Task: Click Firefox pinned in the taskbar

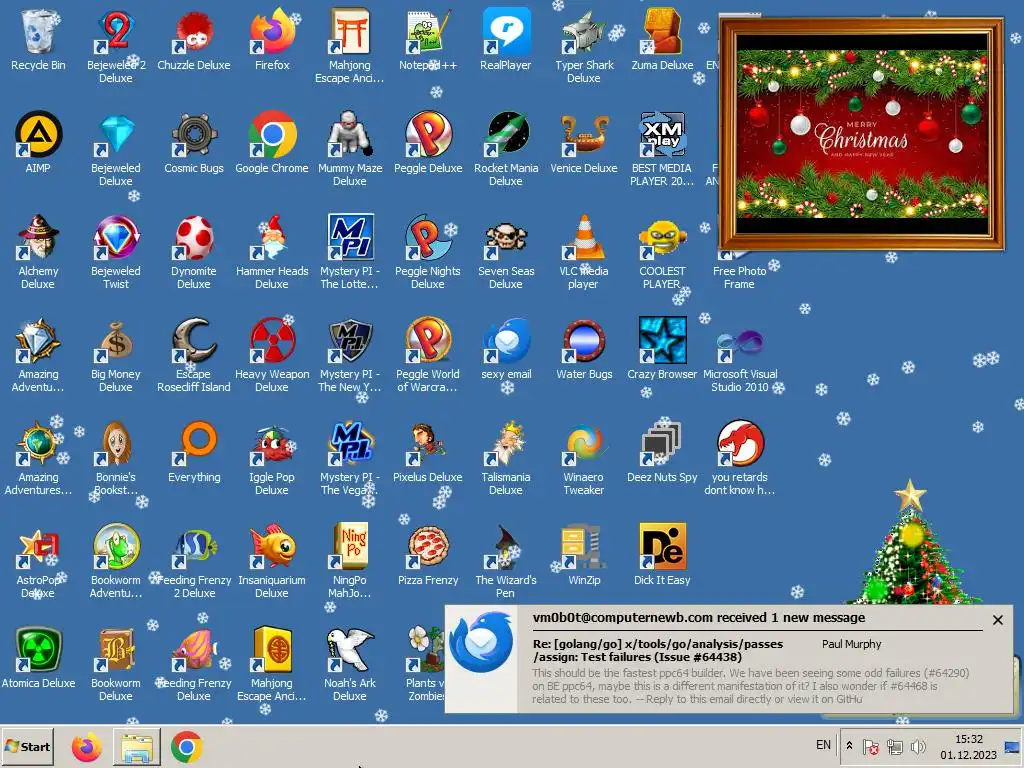Action: 87,747
